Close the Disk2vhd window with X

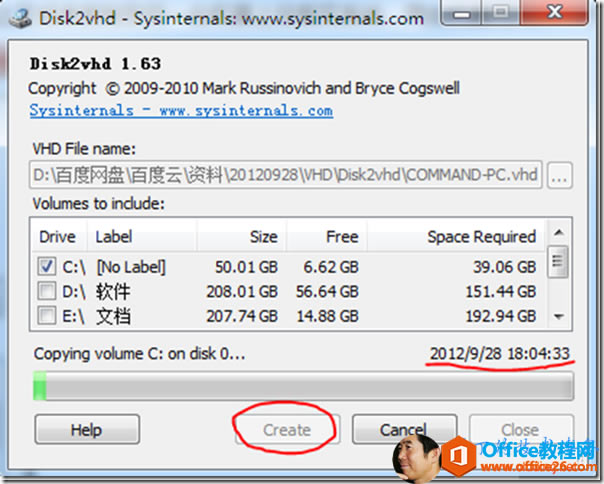(554, 12)
